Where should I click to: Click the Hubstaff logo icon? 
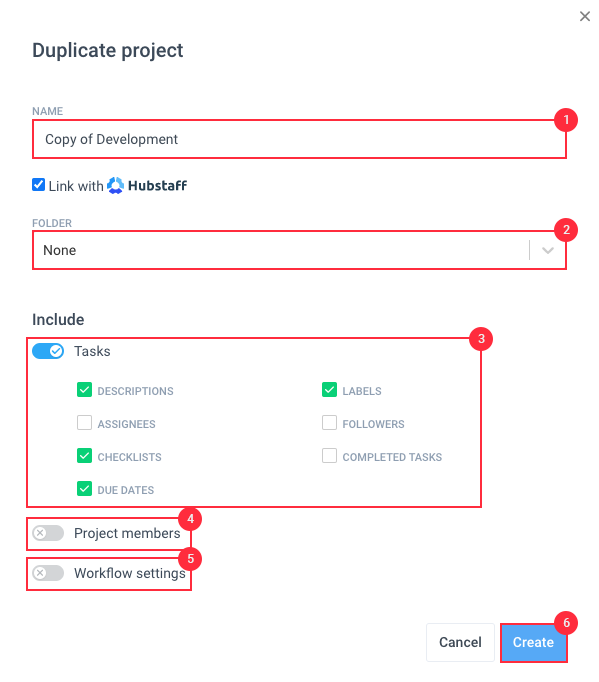click(x=115, y=185)
